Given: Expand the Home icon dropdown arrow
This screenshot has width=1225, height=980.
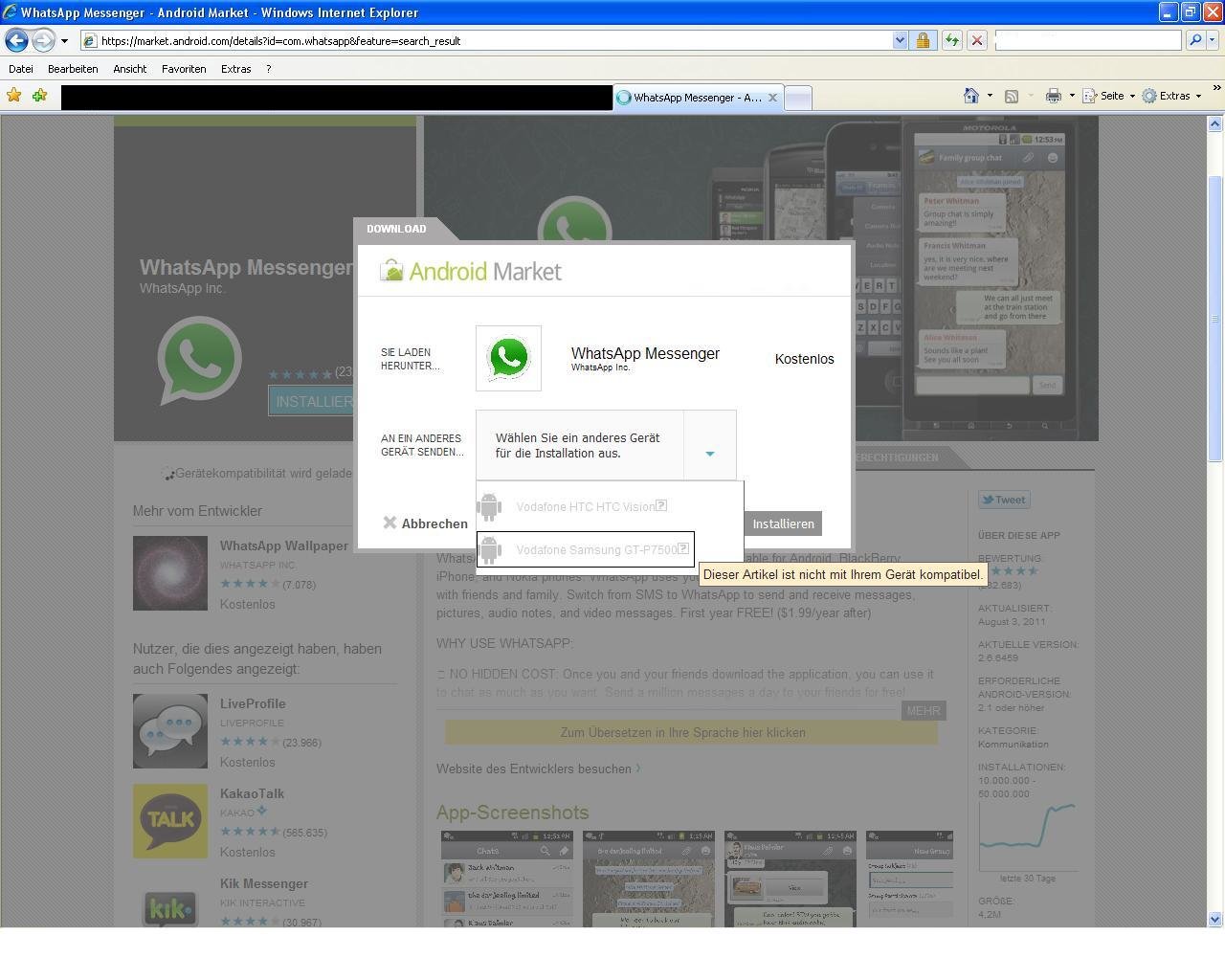Looking at the screenshot, I should pos(990,96).
